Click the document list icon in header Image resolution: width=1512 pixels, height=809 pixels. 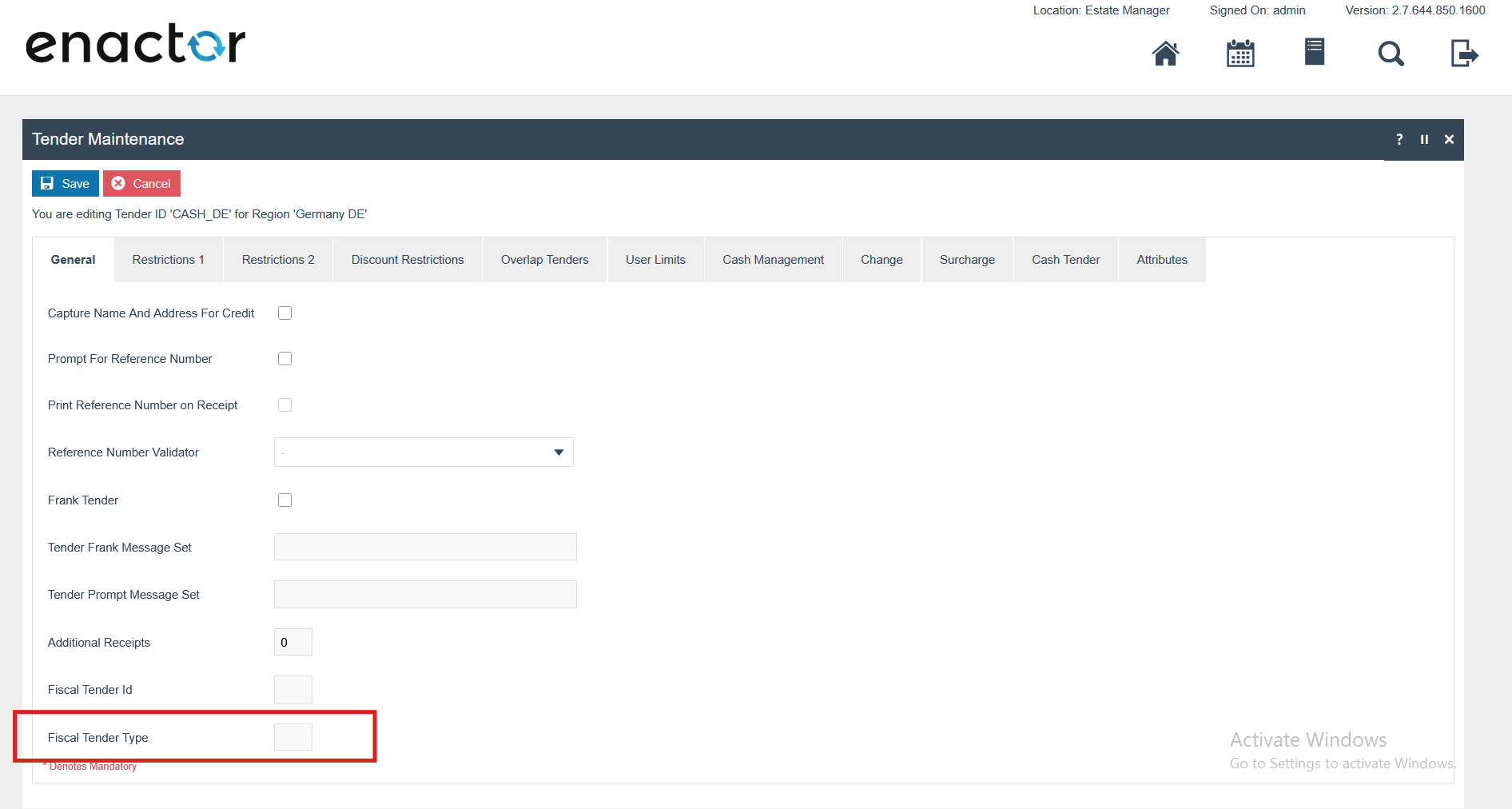pyautogui.click(x=1315, y=52)
